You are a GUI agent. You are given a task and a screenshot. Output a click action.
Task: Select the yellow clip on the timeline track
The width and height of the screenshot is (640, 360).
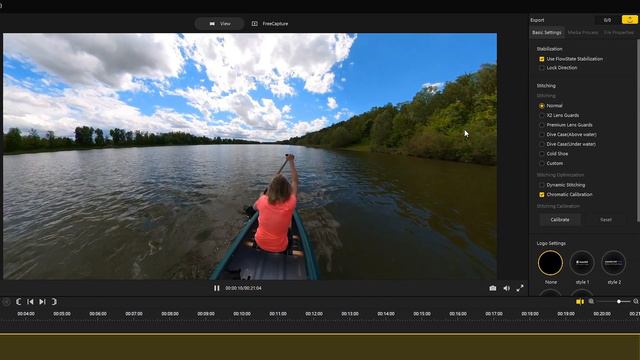320,347
